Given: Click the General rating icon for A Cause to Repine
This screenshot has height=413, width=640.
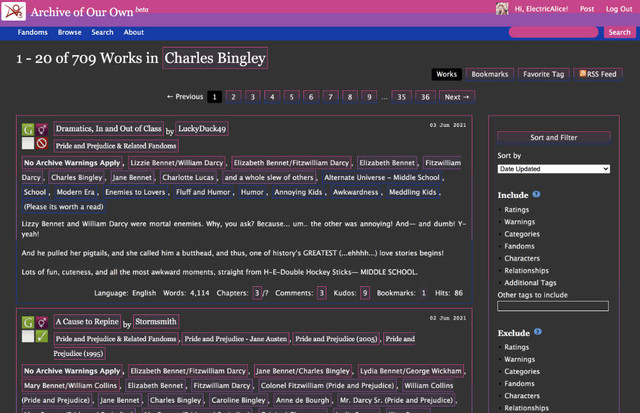Looking at the screenshot, I should 28,322.
